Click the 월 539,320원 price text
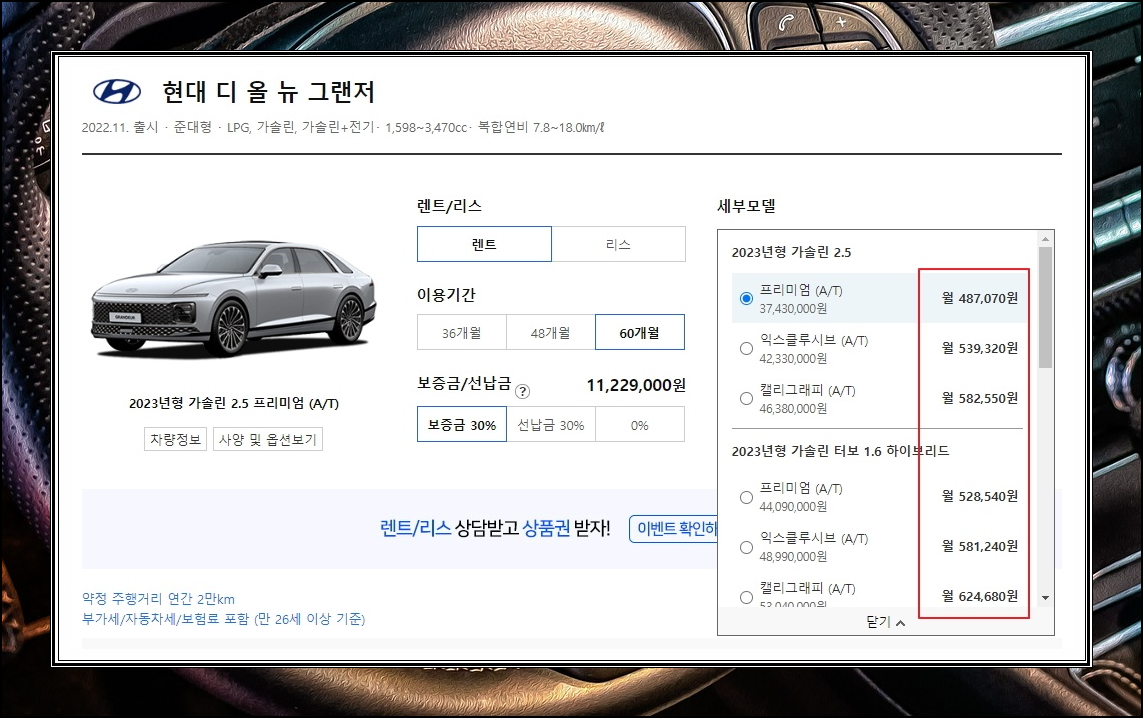Image resolution: width=1143 pixels, height=718 pixels. tap(980, 348)
